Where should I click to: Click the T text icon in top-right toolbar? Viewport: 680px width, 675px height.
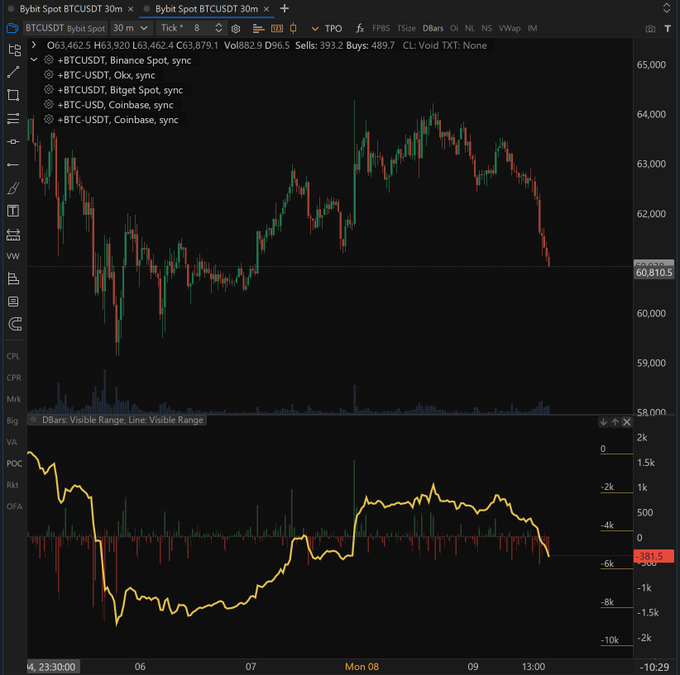tap(667, 29)
